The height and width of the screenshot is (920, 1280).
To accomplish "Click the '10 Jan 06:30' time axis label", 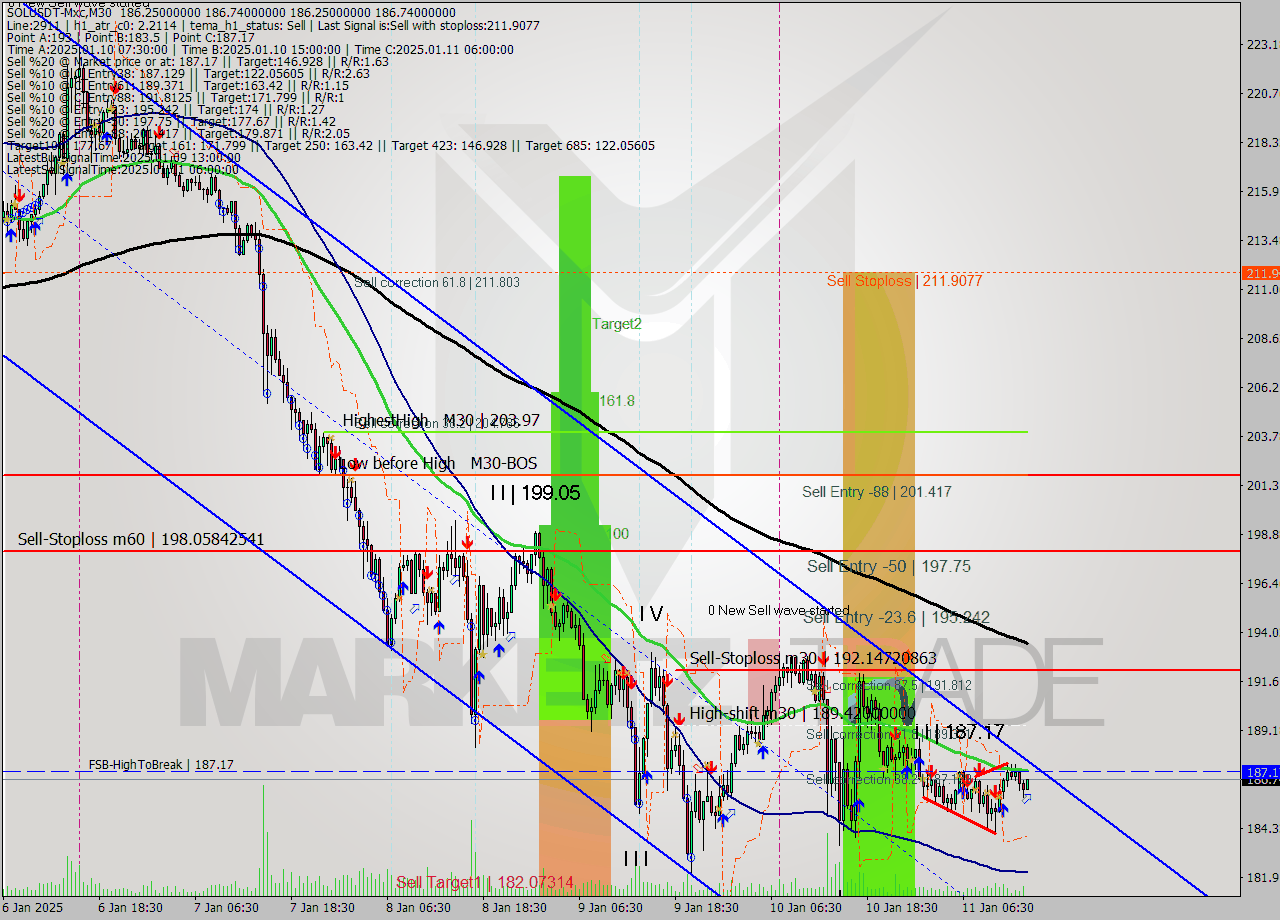I will (805, 908).
